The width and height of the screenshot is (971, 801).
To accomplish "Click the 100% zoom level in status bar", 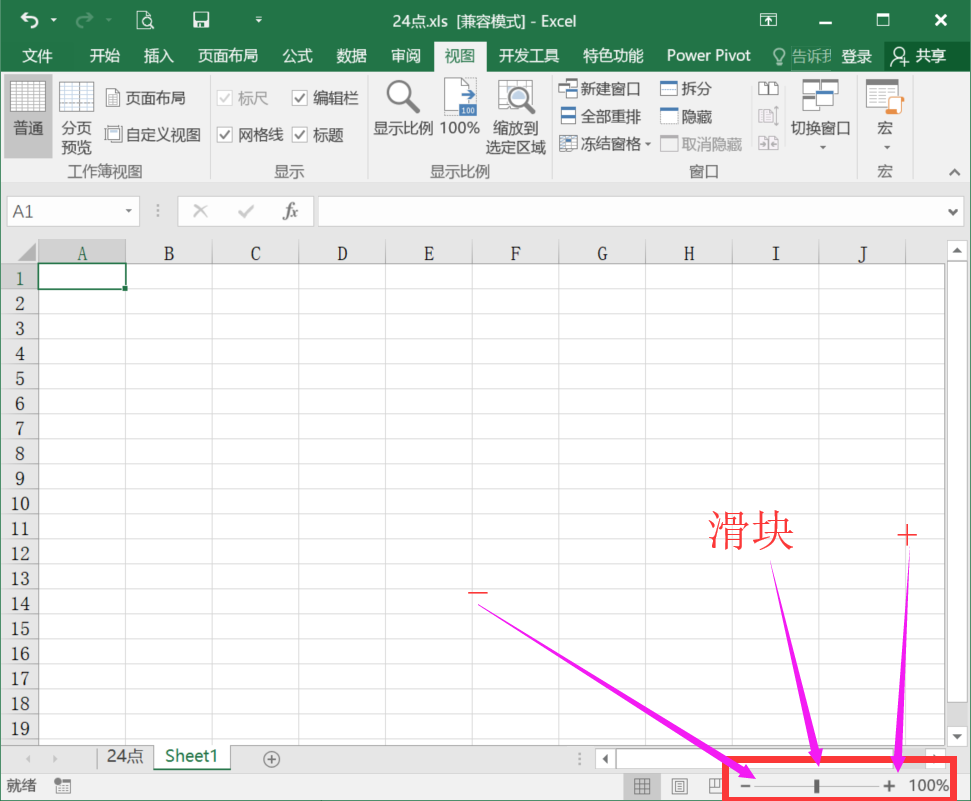I will click(928, 786).
